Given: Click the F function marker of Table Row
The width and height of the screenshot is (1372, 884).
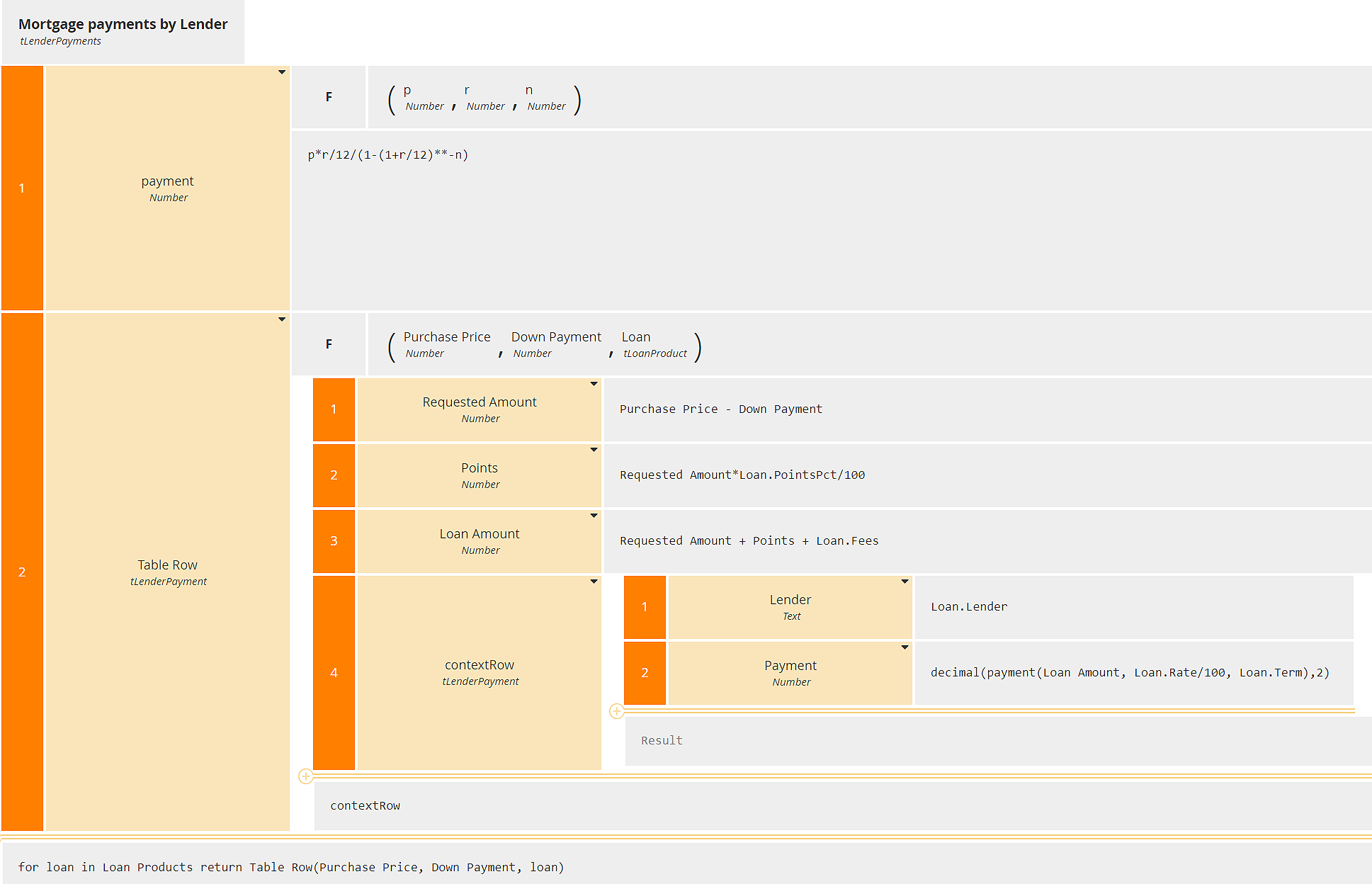Looking at the screenshot, I should 329,344.
